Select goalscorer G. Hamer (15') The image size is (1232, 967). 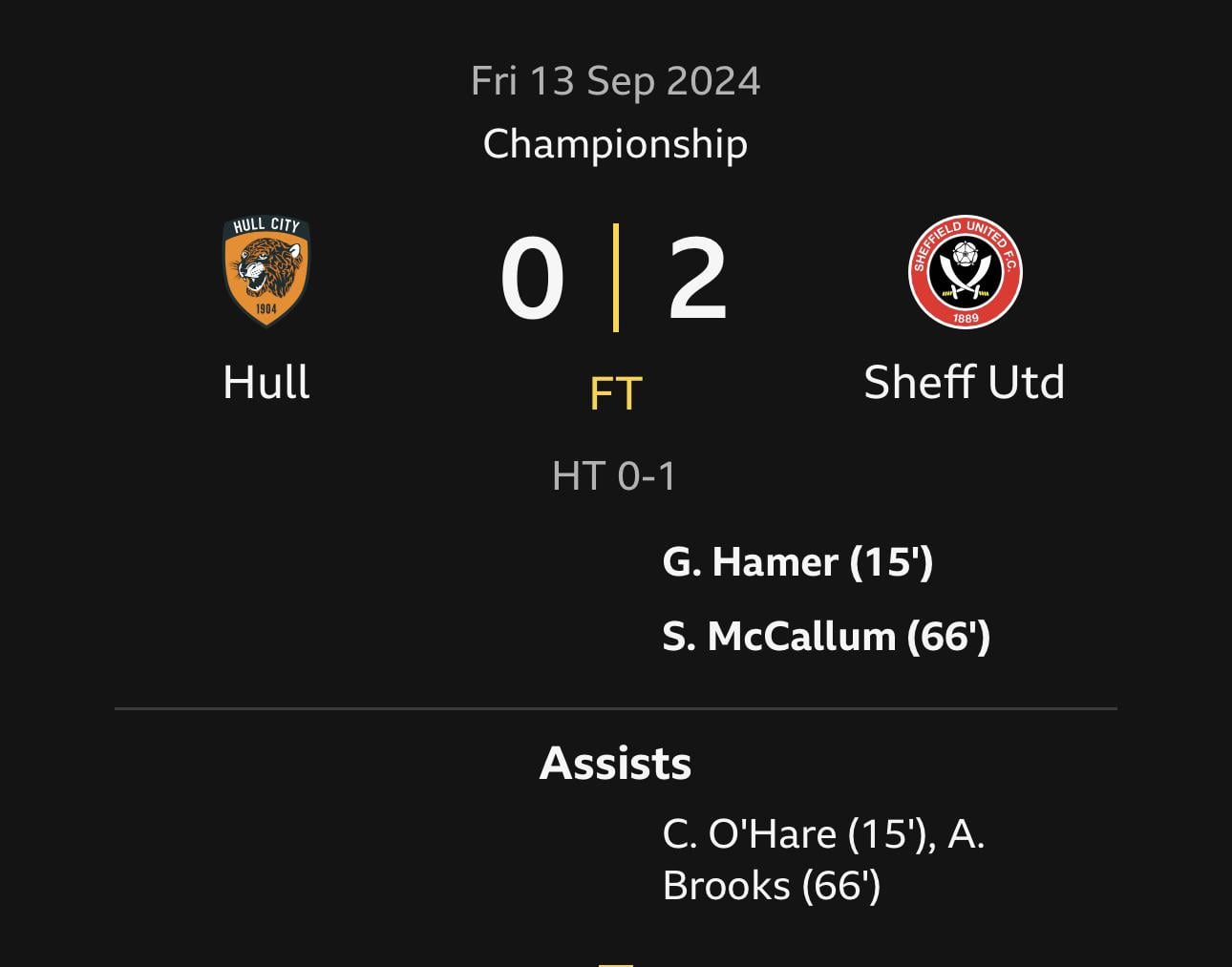[797, 561]
